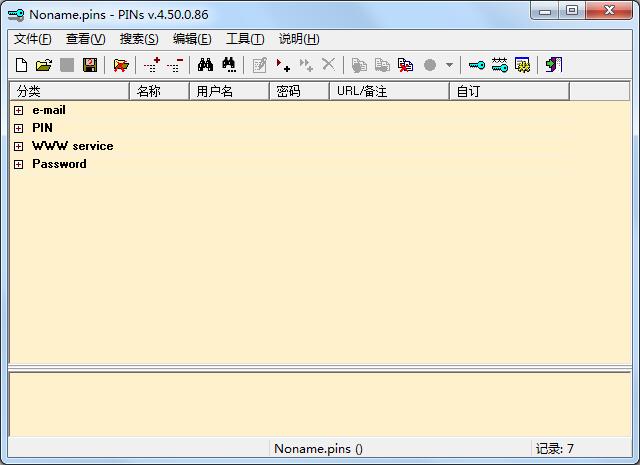
Task: Click the grayed-out duplicate record icon
Action: coord(306,65)
